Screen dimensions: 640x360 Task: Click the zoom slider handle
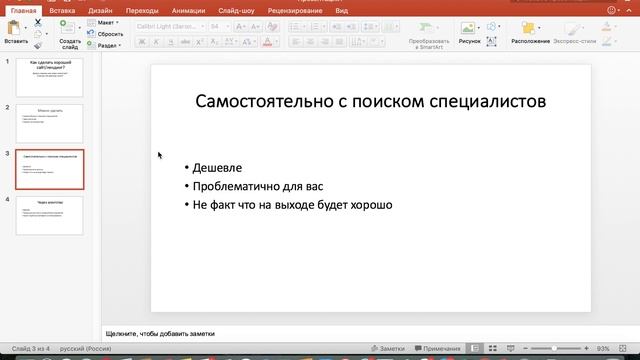[x=554, y=348]
